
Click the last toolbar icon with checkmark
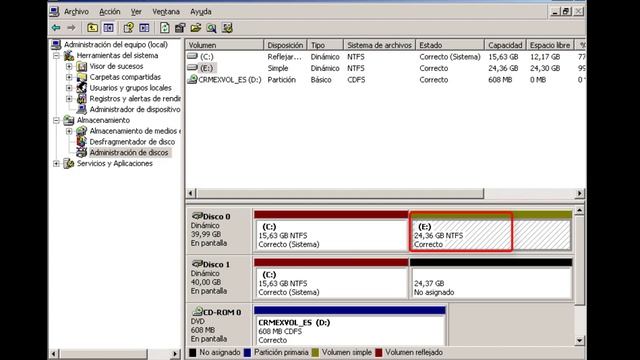click(x=227, y=28)
